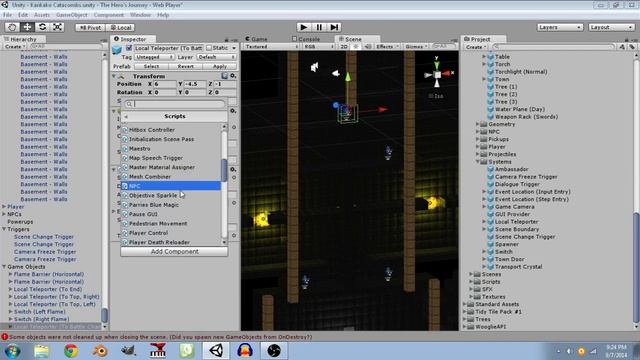640x360 pixels.
Task: Select the Rotate tool in toolbar
Action: [x=42, y=27]
